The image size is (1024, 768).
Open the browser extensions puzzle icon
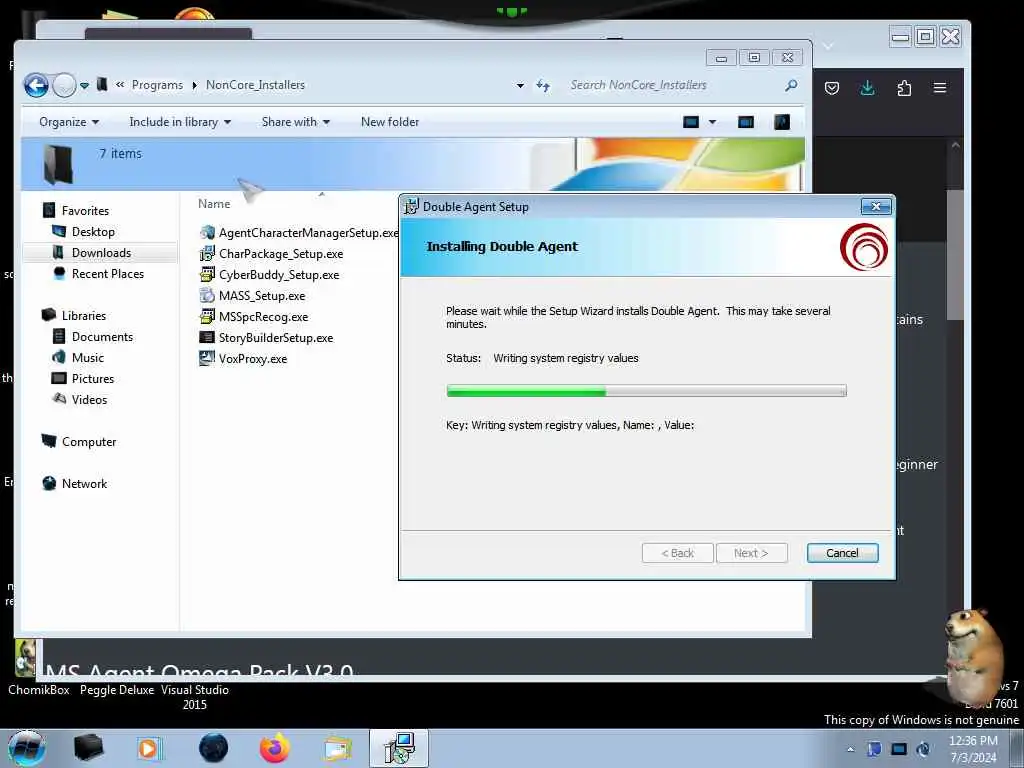(904, 88)
